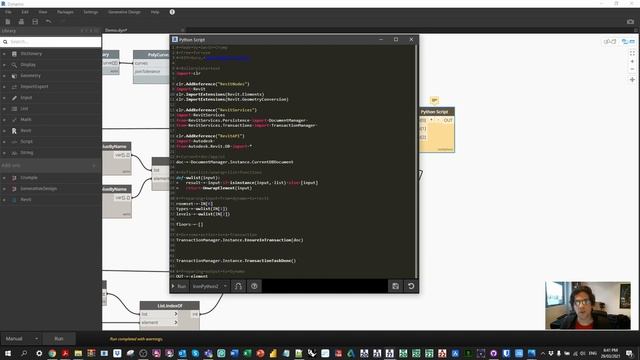Click the info icon next to Help
Screen dimensions: 640x360
172,12
